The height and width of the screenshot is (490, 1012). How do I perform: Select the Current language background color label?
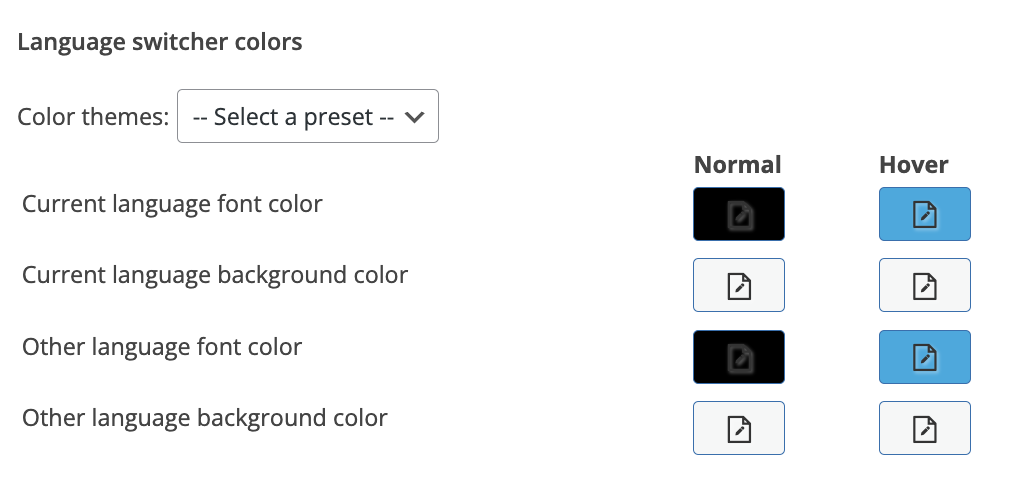click(215, 275)
